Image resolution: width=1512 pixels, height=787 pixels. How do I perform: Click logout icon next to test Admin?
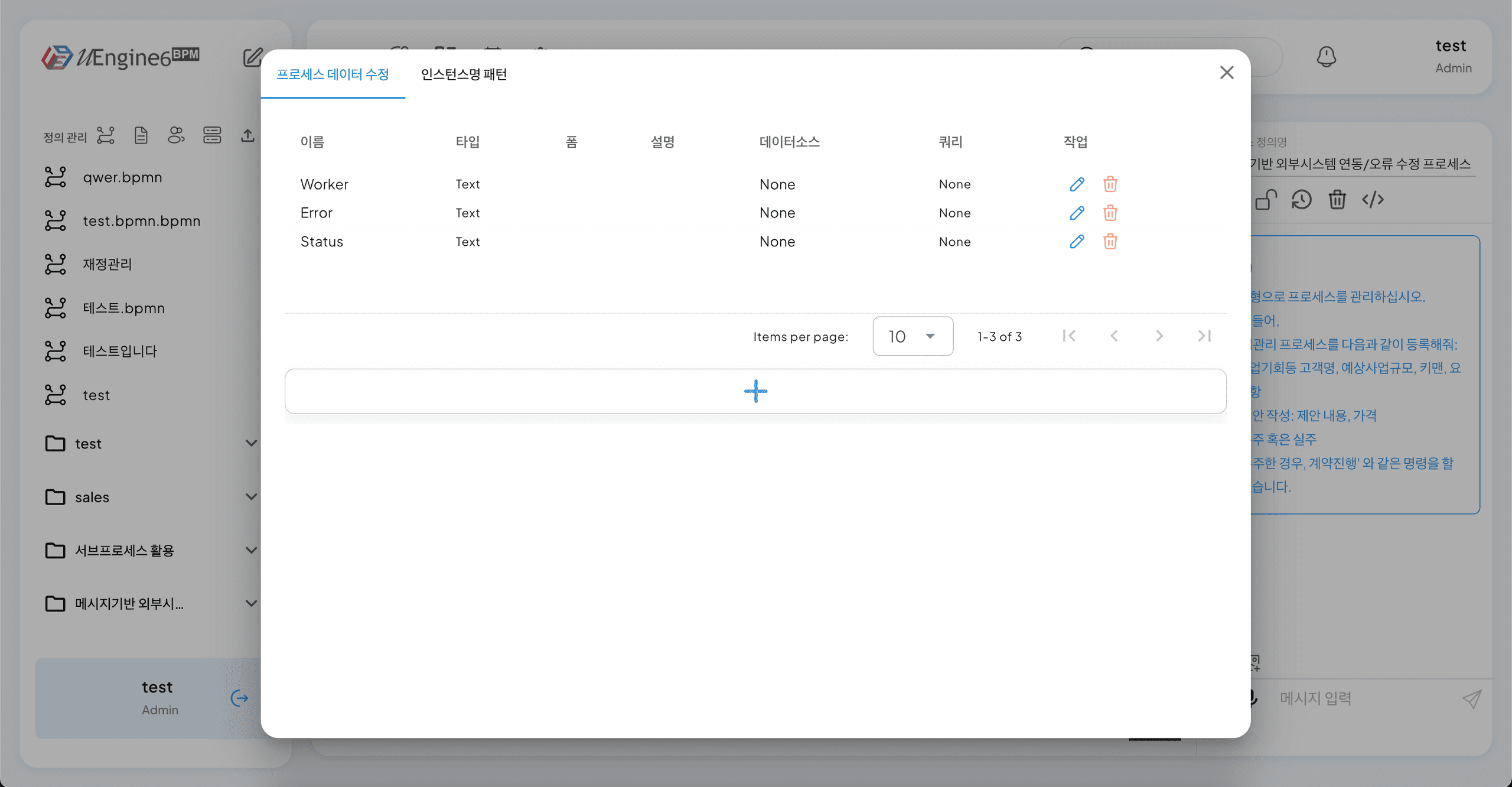239,698
